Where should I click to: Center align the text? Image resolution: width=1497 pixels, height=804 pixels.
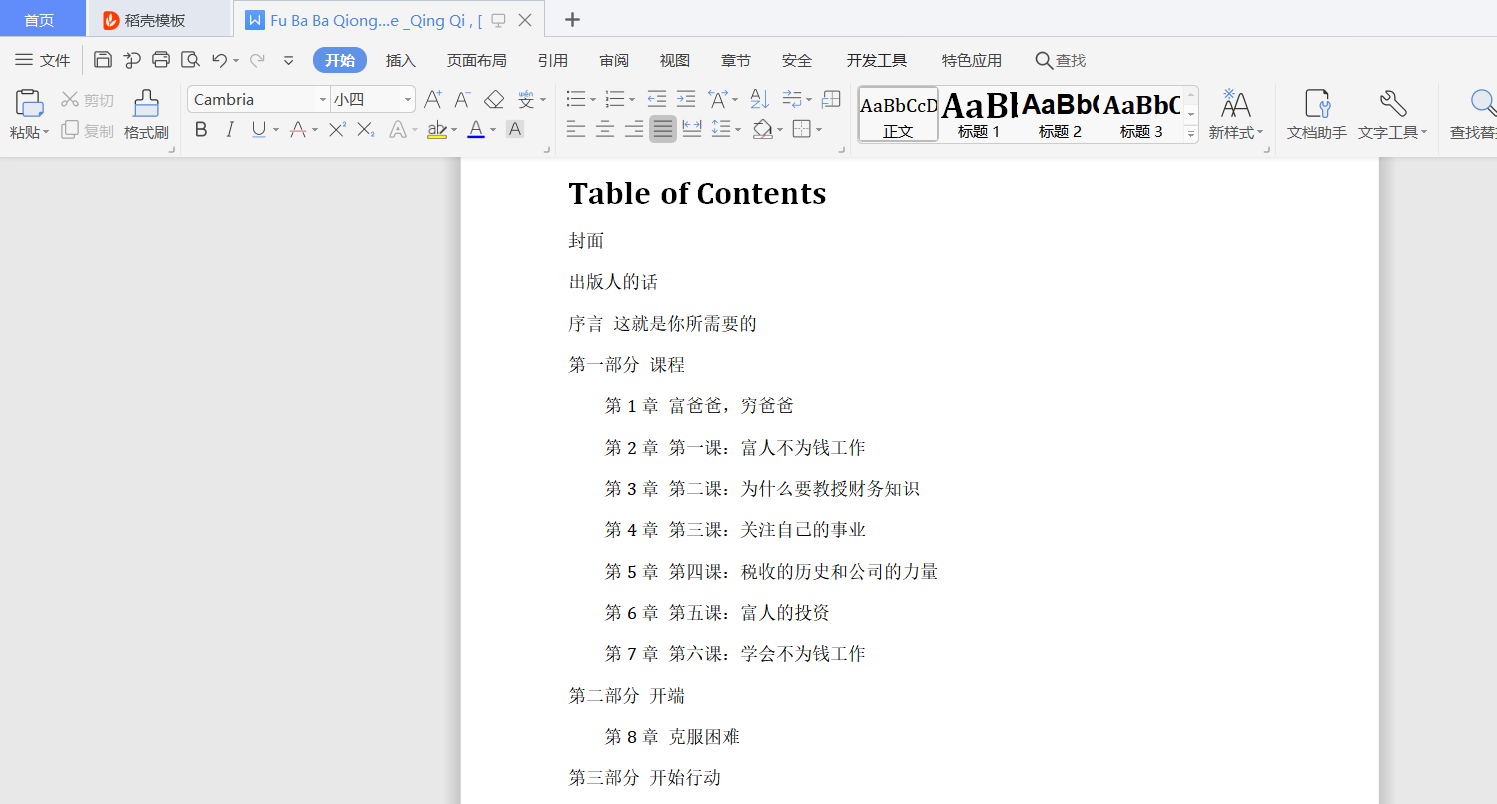[605, 129]
